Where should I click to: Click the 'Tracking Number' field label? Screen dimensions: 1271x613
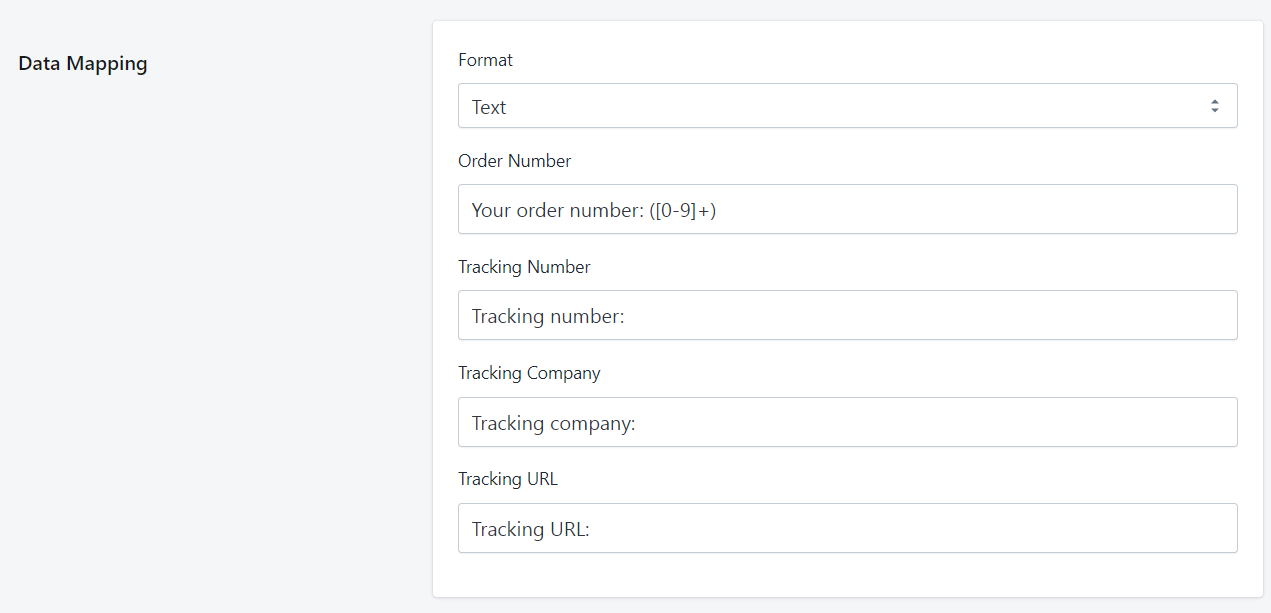coord(524,267)
